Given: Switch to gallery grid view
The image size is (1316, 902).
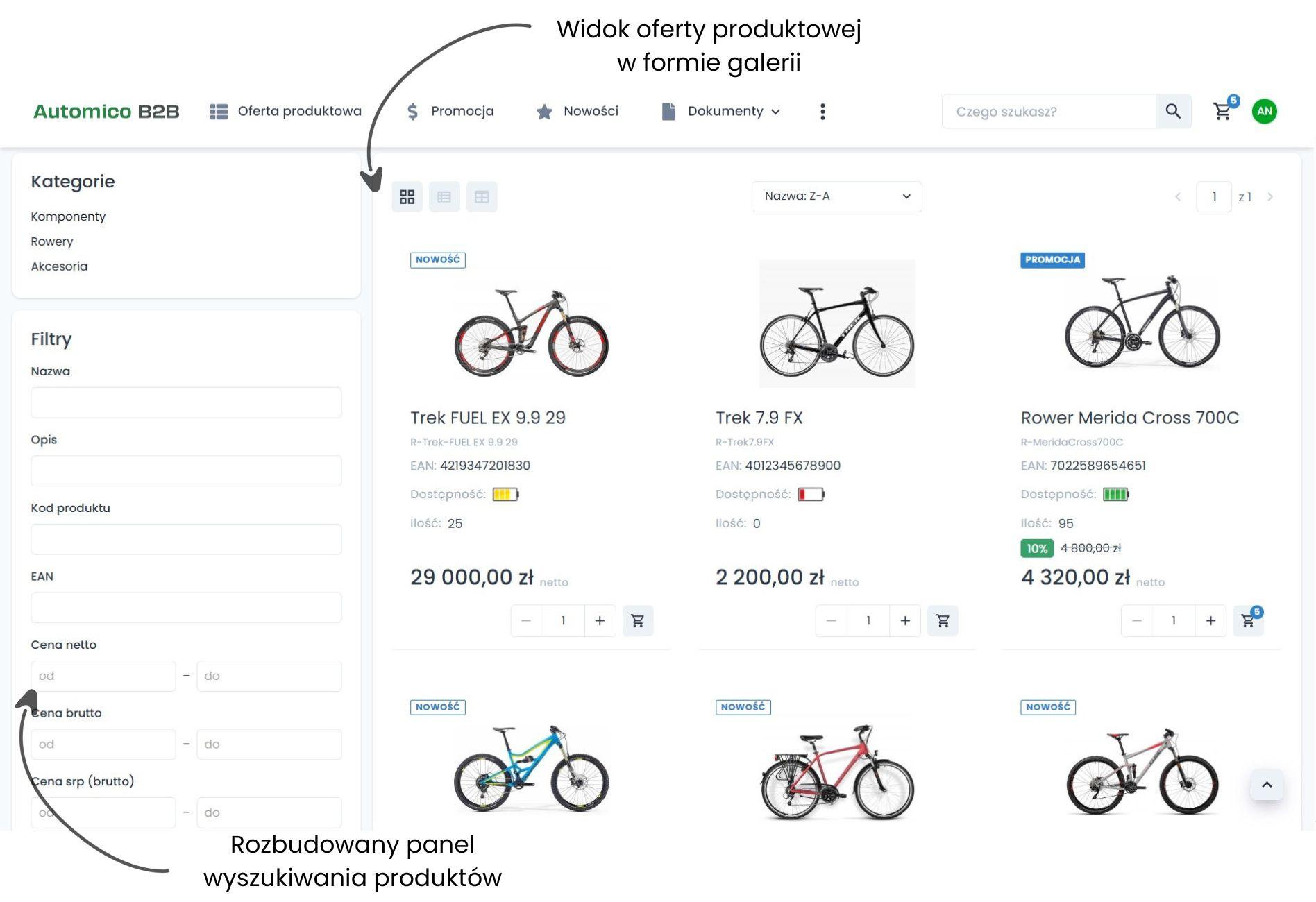Looking at the screenshot, I should coord(407,196).
